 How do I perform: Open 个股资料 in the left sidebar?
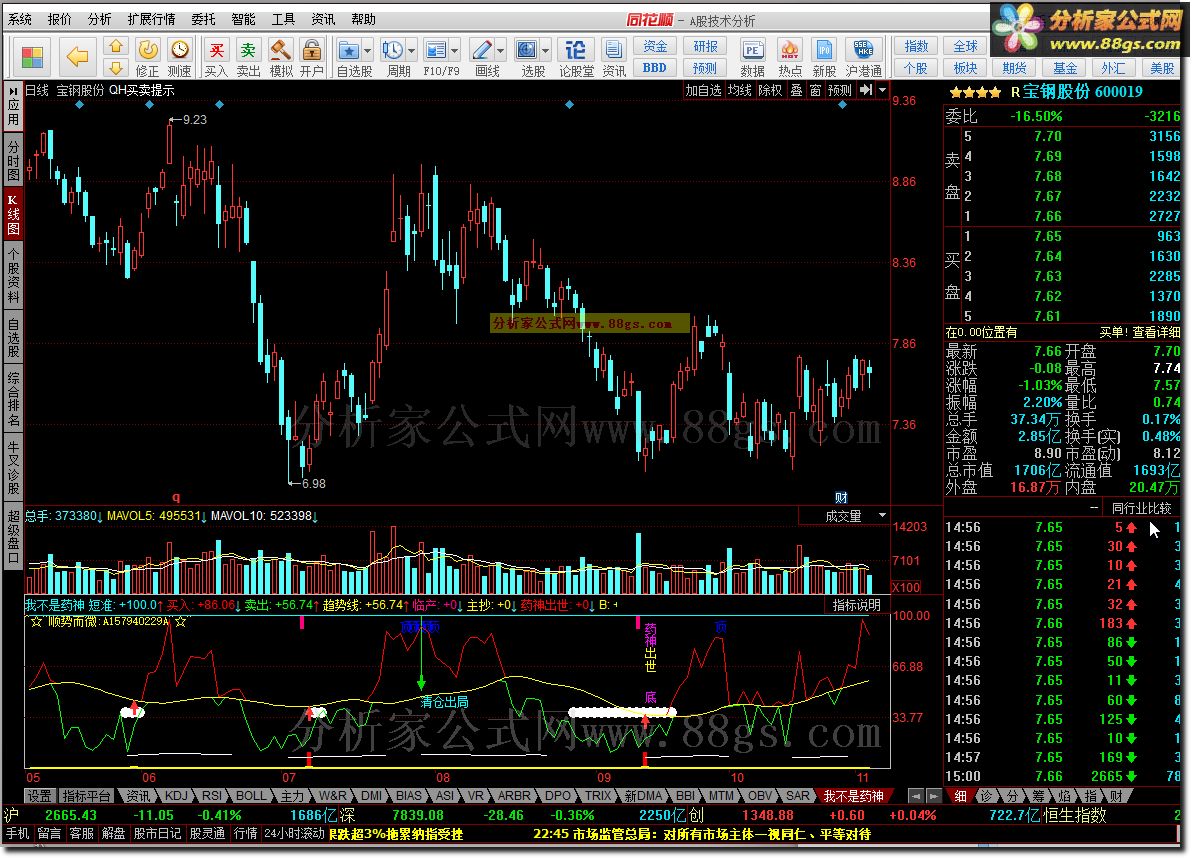(x=13, y=277)
